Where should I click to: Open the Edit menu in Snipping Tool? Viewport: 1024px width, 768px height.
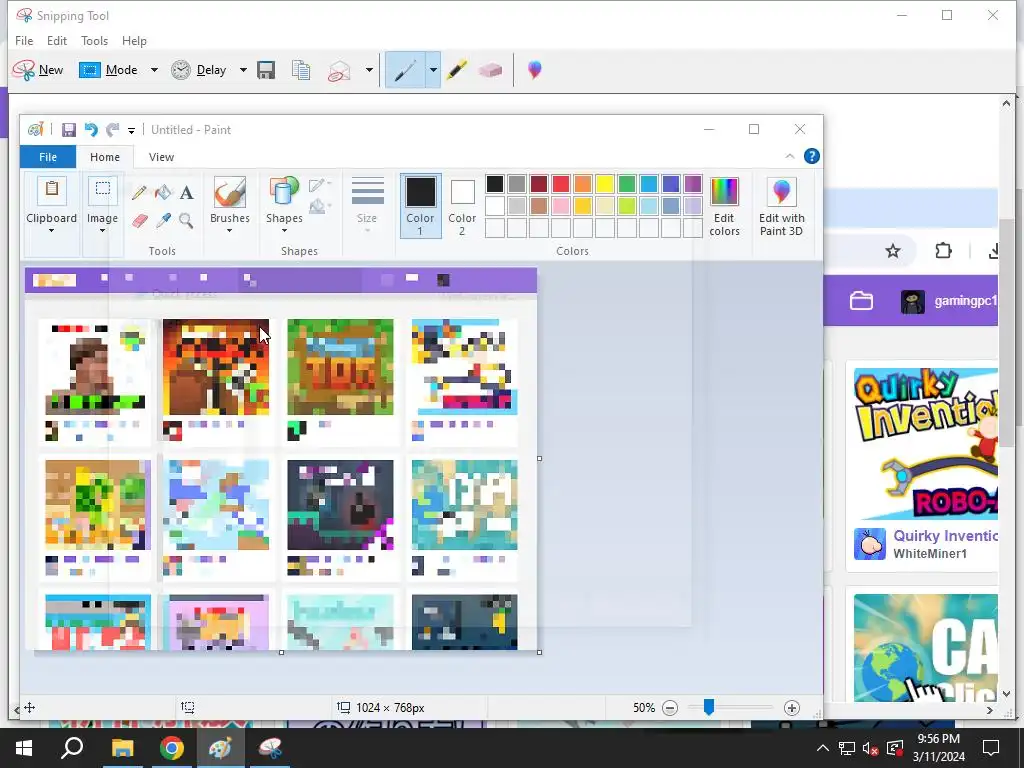point(57,40)
